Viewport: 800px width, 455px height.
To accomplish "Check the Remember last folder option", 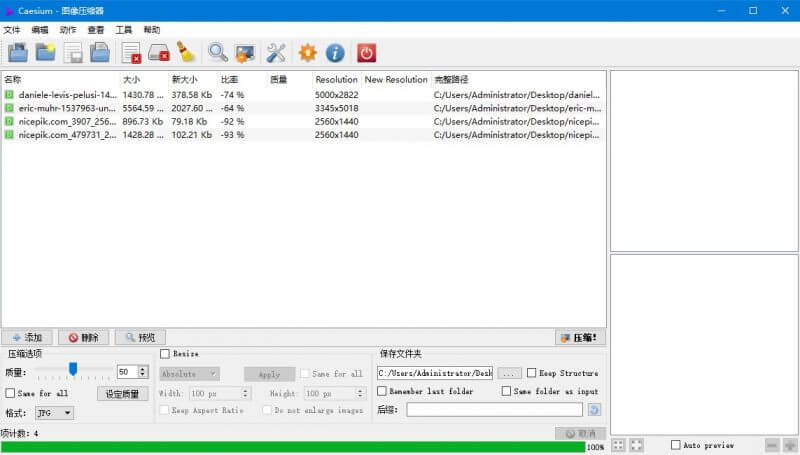I will 383,391.
